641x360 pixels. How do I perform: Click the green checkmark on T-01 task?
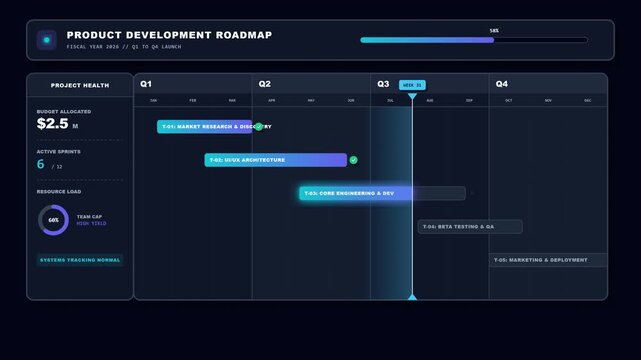click(258, 127)
